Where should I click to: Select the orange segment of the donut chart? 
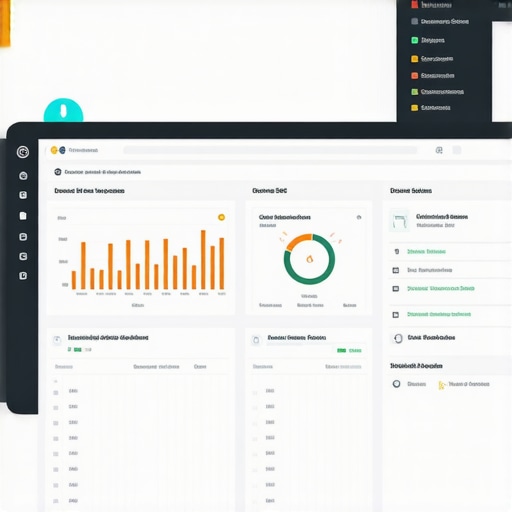(298, 241)
